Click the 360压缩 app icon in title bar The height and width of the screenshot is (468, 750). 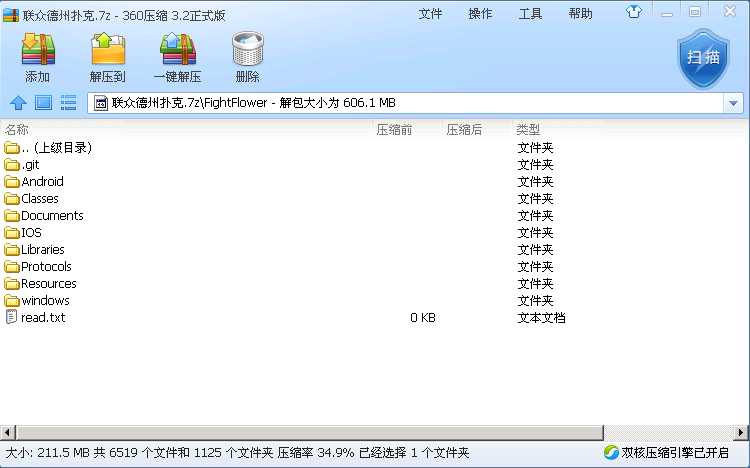(x=11, y=15)
